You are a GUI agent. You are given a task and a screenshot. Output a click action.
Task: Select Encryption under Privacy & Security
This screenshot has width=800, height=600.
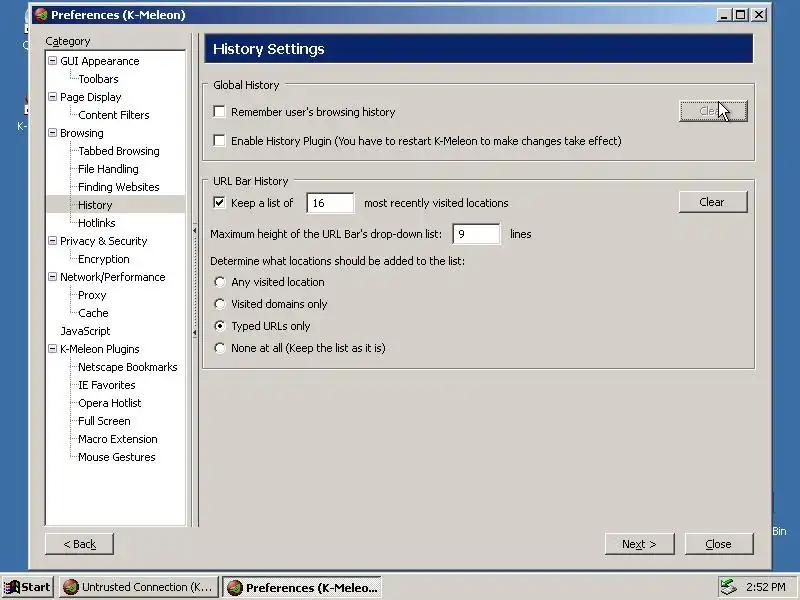[x=104, y=259]
